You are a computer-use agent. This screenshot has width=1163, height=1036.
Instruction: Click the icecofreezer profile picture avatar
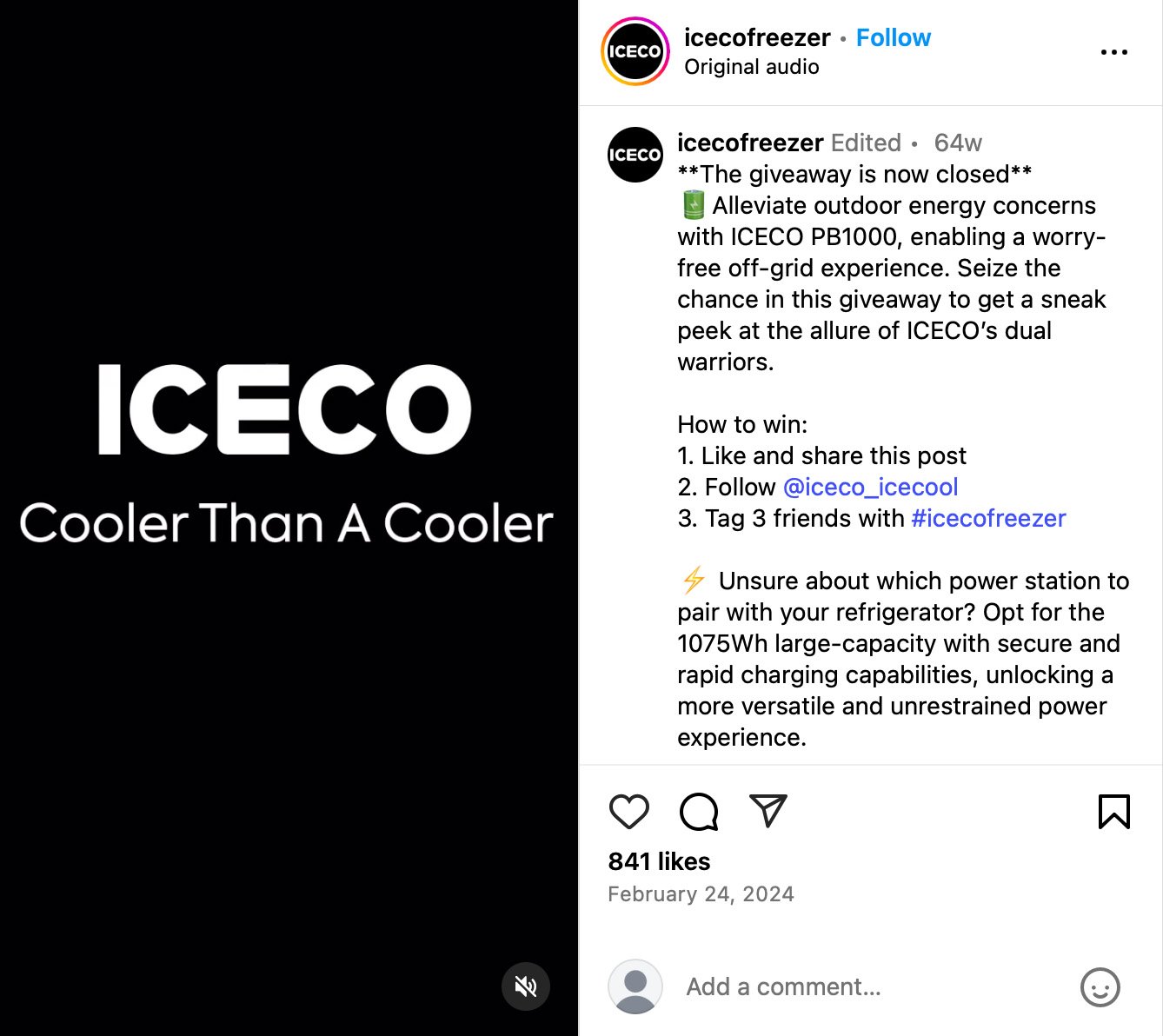click(x=635, y=51)
